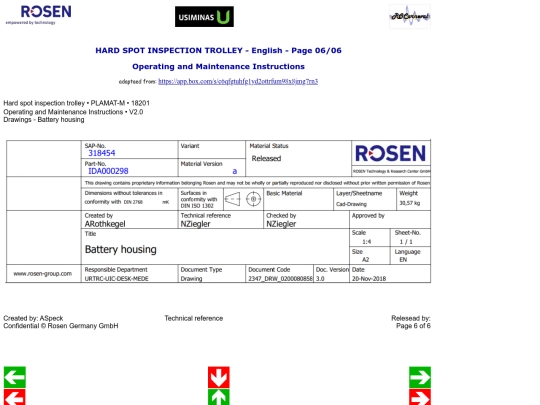Click the red right arrow navigation icon
Image resolution: width=540 pixels, height=405 pixels.
coord(420,397)
